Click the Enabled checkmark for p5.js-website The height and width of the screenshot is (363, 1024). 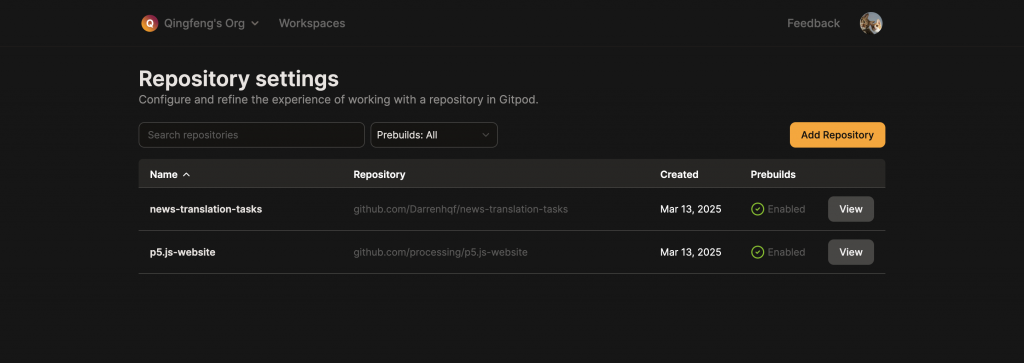tap(758, 252)
